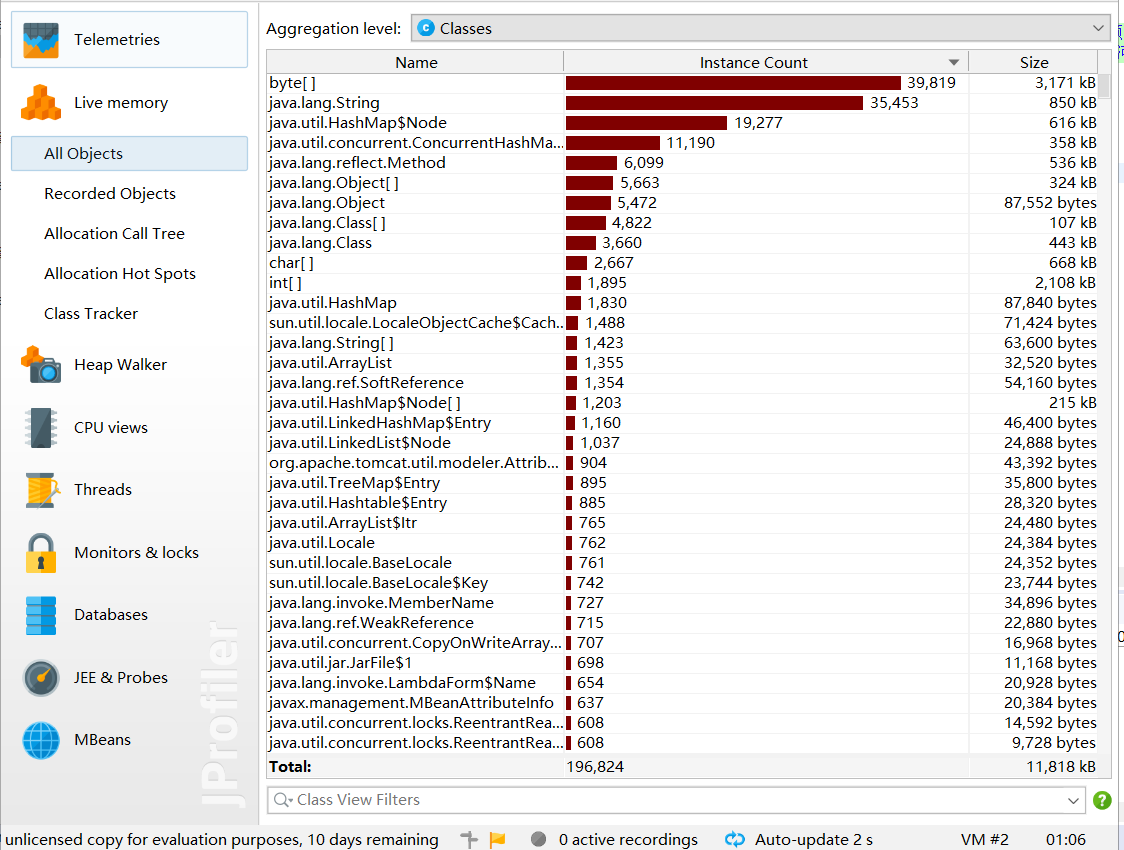
Task: Switch to Recorded Objects view
Action: pyautogui.click(x=110, y=194)
